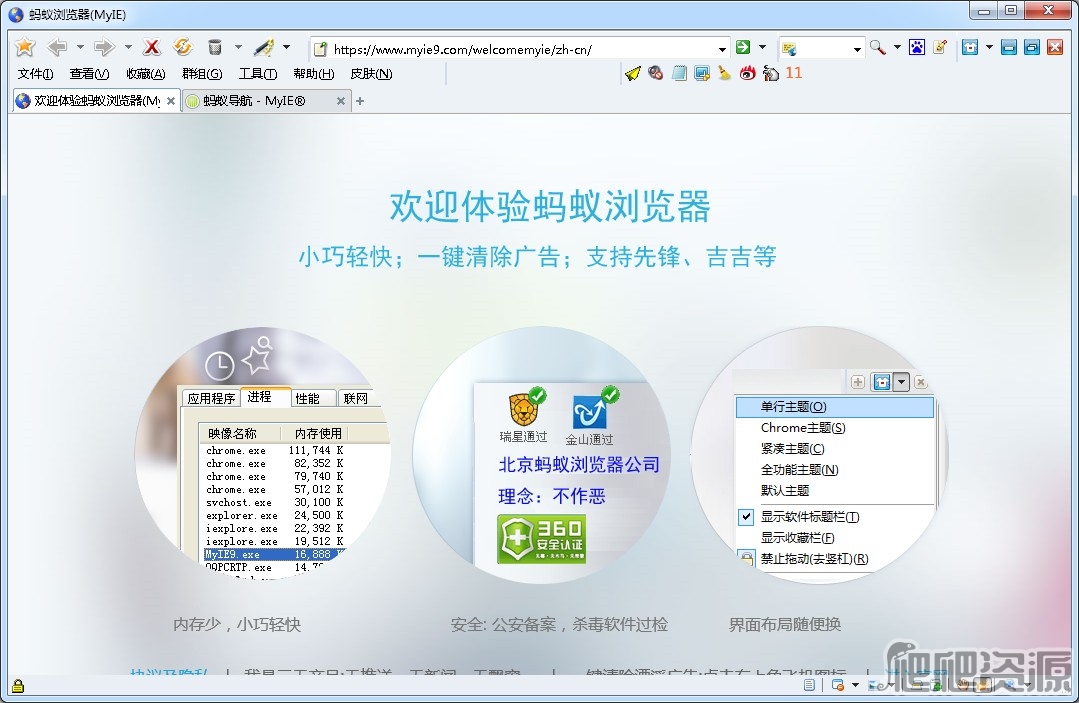Viewport: 1079px width, 703px height.
Task: Open the dropdown next to the magic wand
Action: point(286,47)
